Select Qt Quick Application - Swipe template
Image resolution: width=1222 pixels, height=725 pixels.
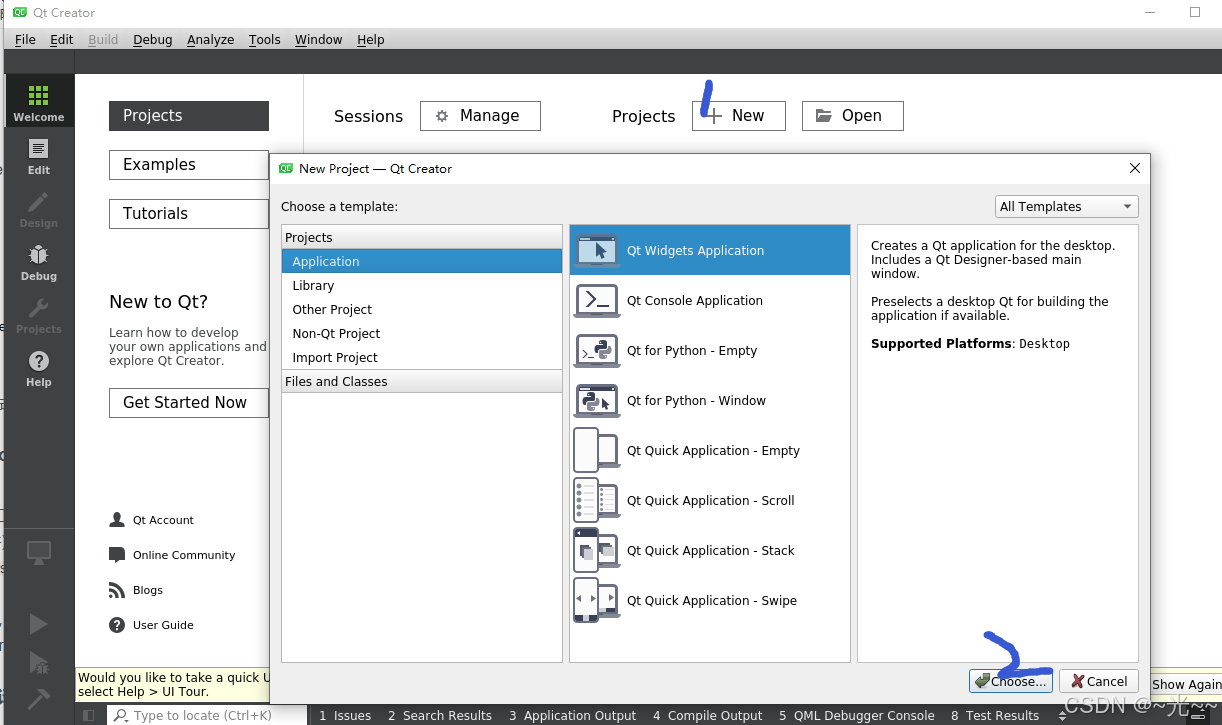710,600
